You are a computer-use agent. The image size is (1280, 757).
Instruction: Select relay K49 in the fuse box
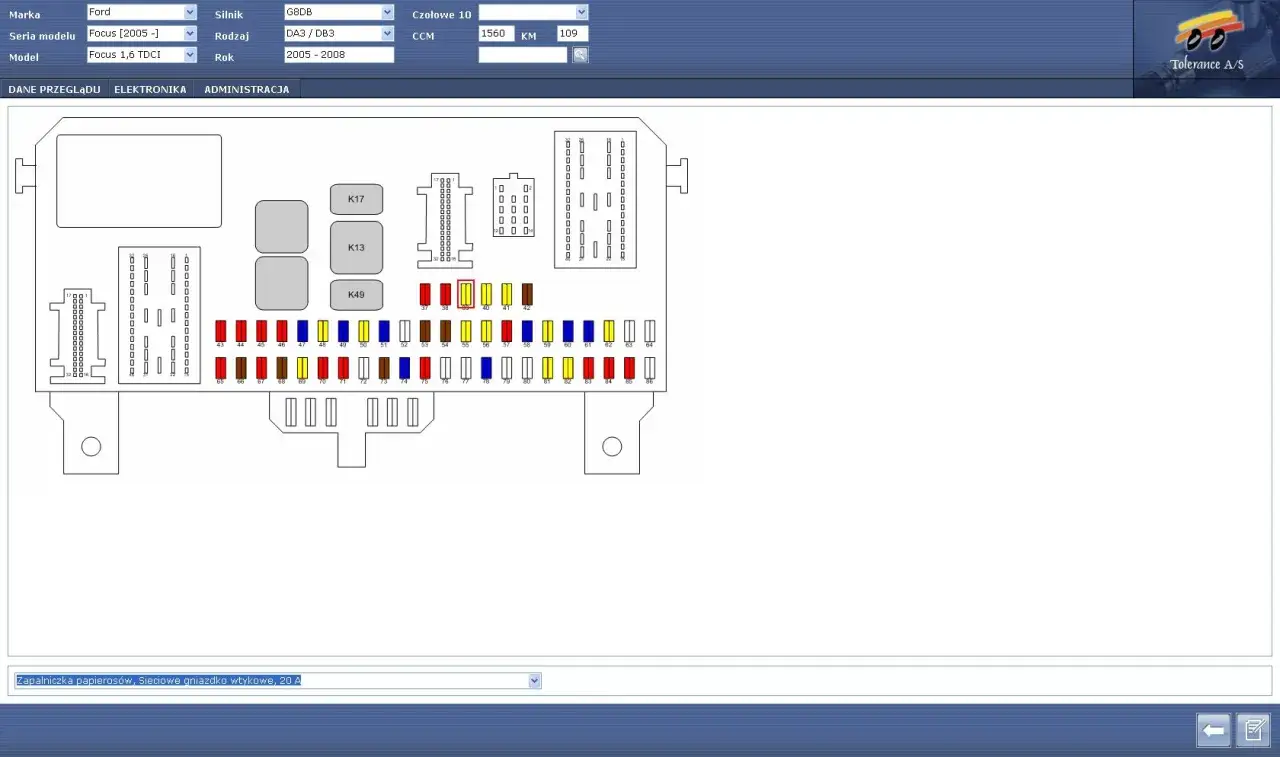356,295
